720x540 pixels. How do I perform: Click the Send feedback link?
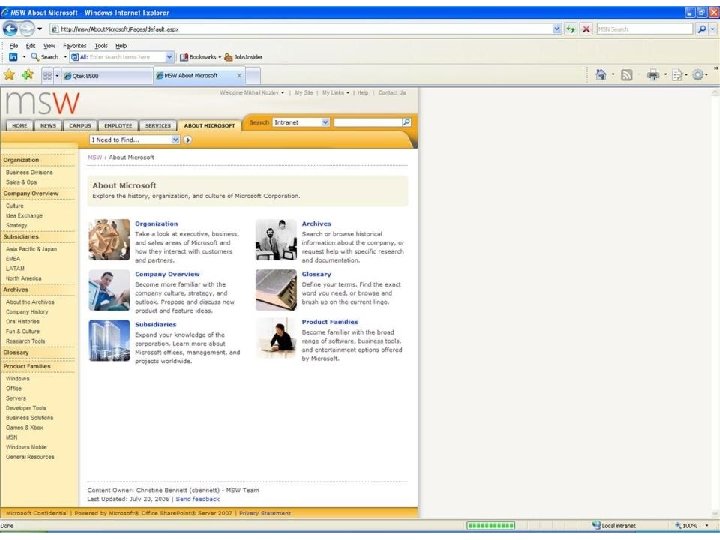point(198,499)
